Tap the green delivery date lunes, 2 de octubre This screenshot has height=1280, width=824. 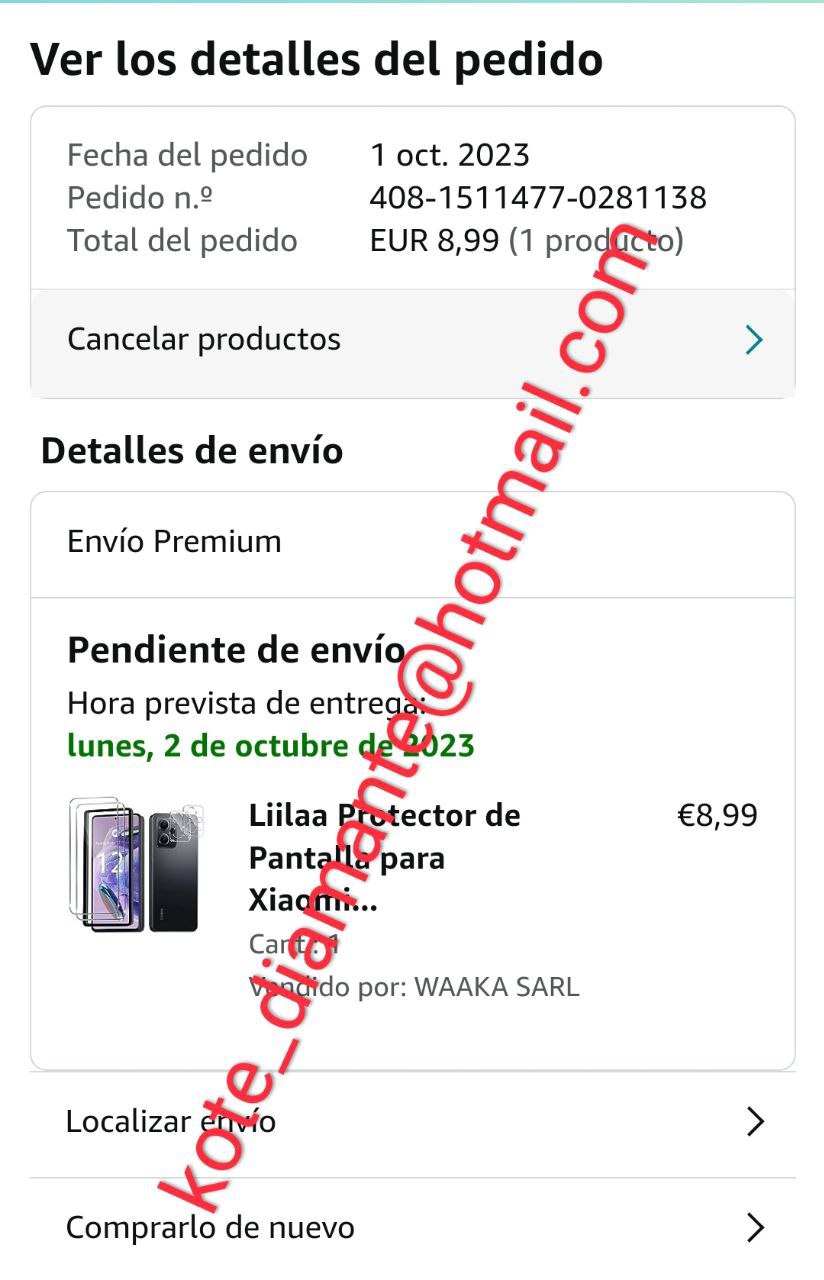(271, 746)
